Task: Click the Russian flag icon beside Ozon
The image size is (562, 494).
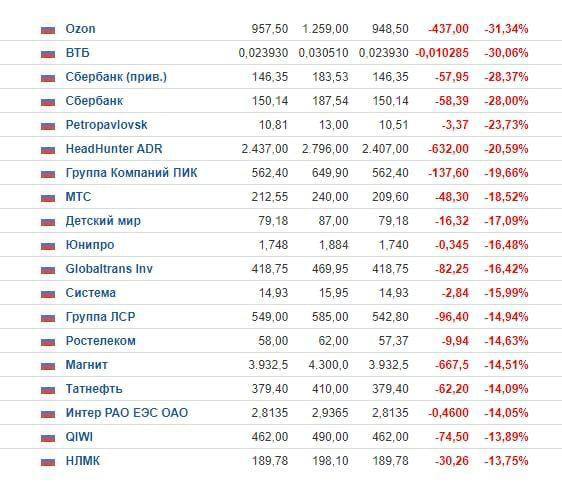Action: (x=48, y=30)
